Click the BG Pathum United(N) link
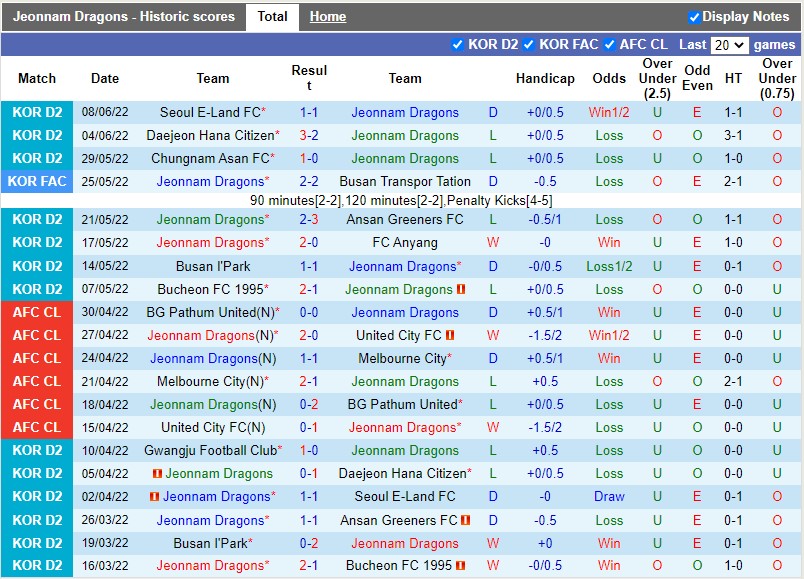804x579 pixels. point(210,312)
